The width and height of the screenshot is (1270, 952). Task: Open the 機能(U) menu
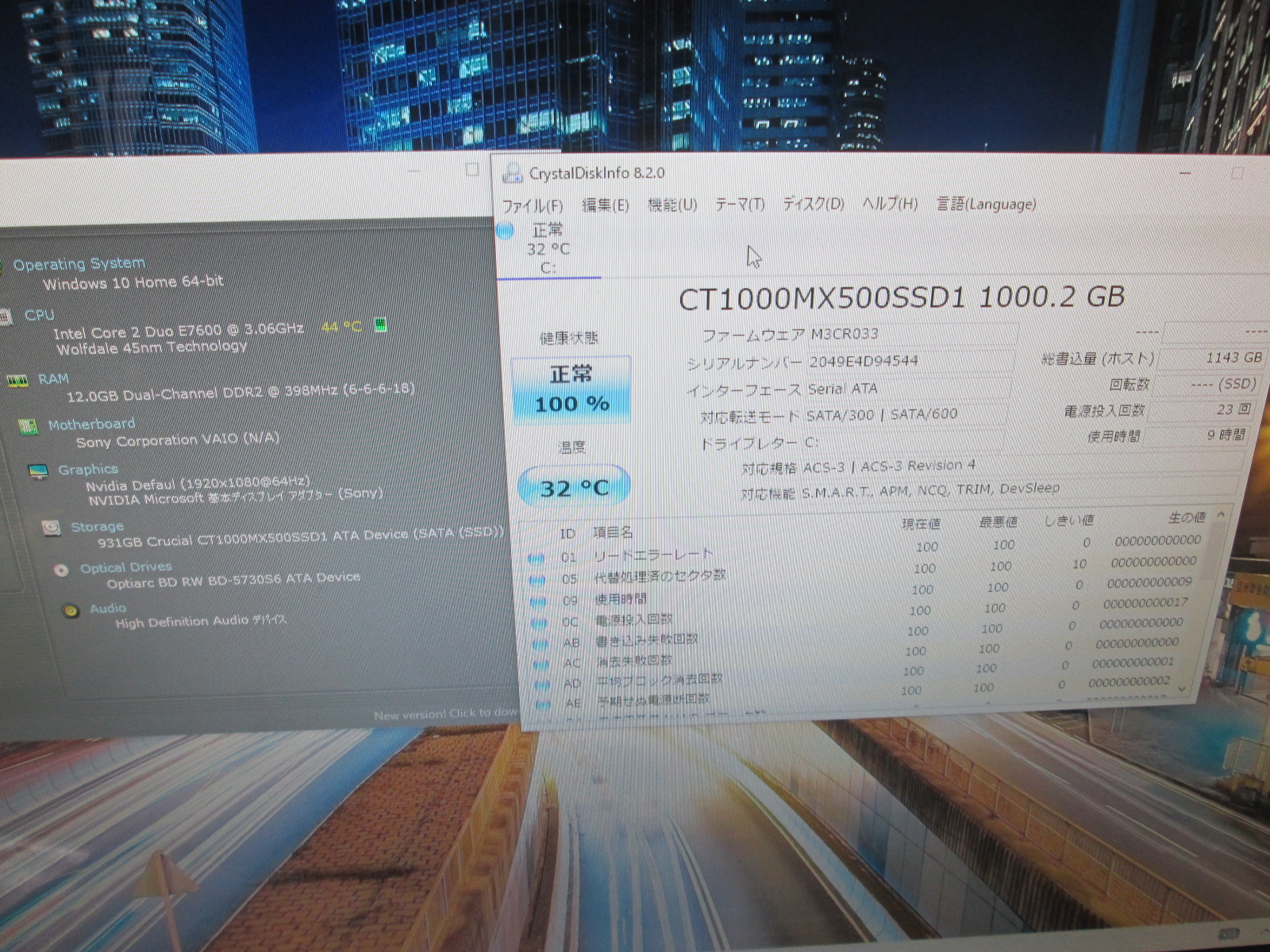click(672, 205)
